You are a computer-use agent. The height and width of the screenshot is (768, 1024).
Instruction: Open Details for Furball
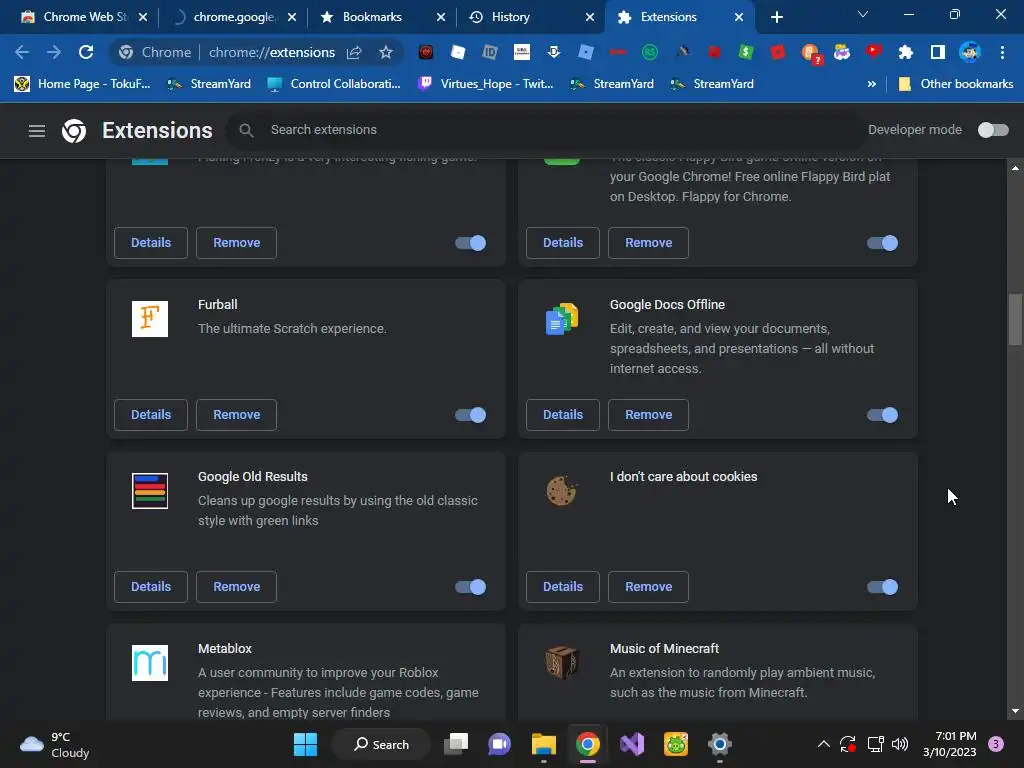tap(151, 415)
